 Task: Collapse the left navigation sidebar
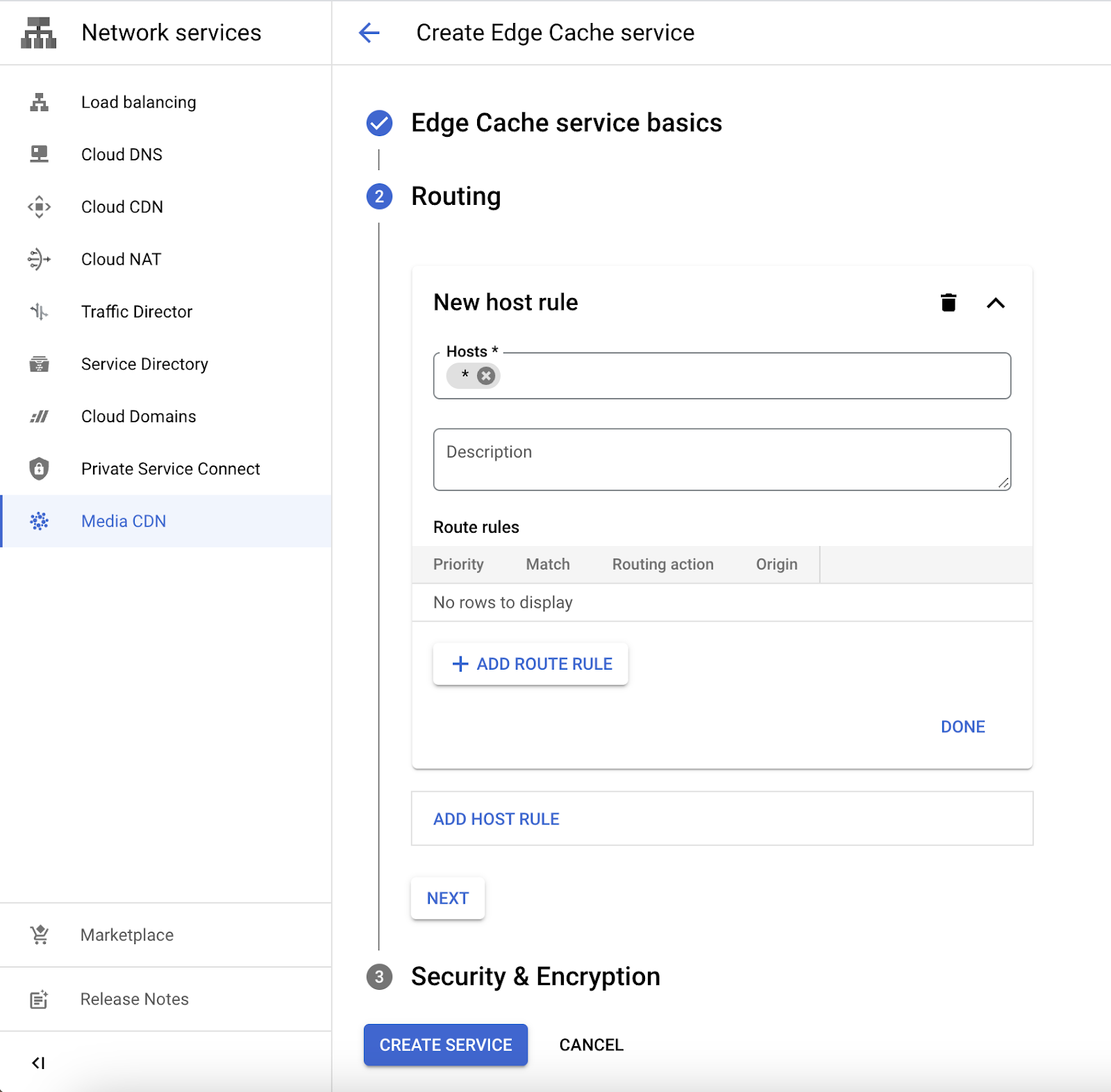pyautogui.click(x=38, y=1063)
